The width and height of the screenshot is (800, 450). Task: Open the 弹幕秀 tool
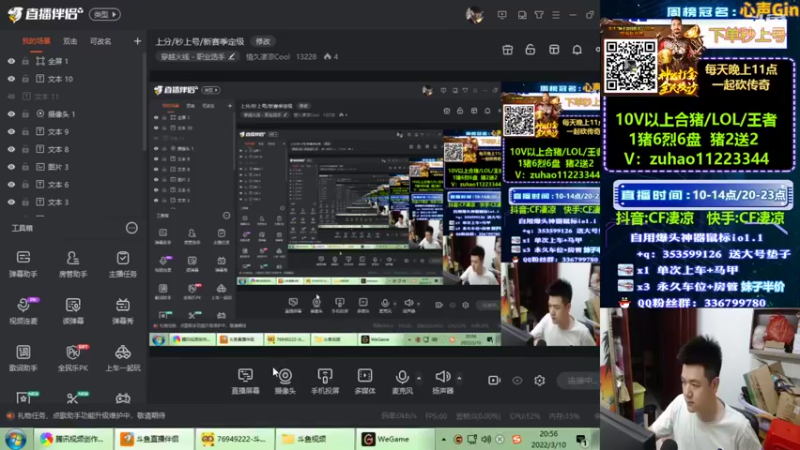point(122,311)
